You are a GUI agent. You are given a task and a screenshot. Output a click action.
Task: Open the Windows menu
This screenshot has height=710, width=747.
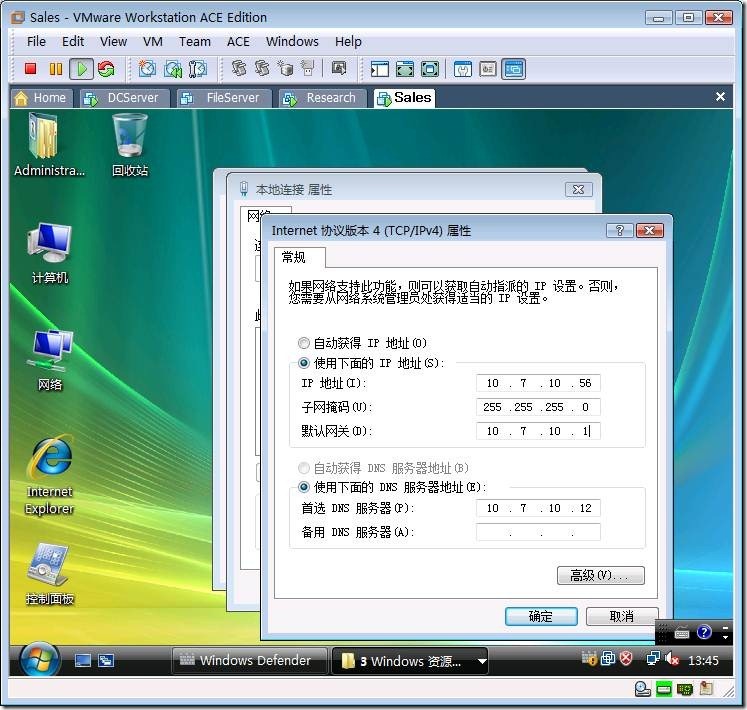[x=292, y=41]
